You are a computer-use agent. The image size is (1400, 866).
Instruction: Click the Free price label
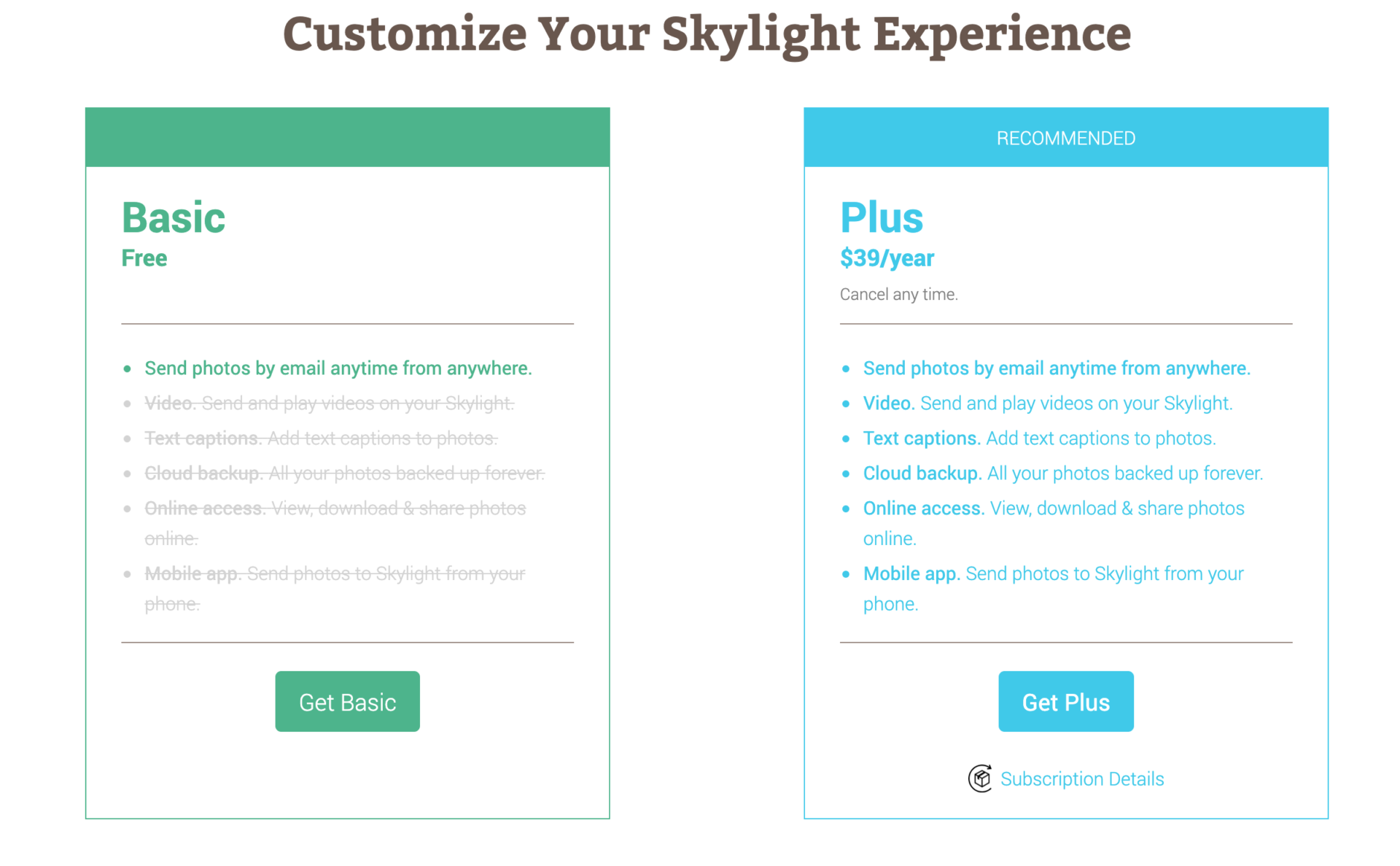coord(144,257)
